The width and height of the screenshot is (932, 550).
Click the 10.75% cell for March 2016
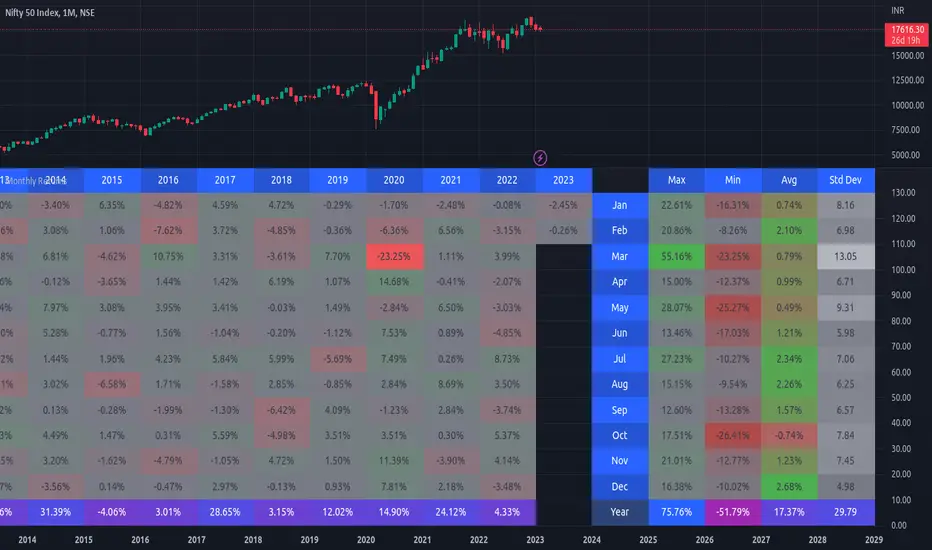168,256
